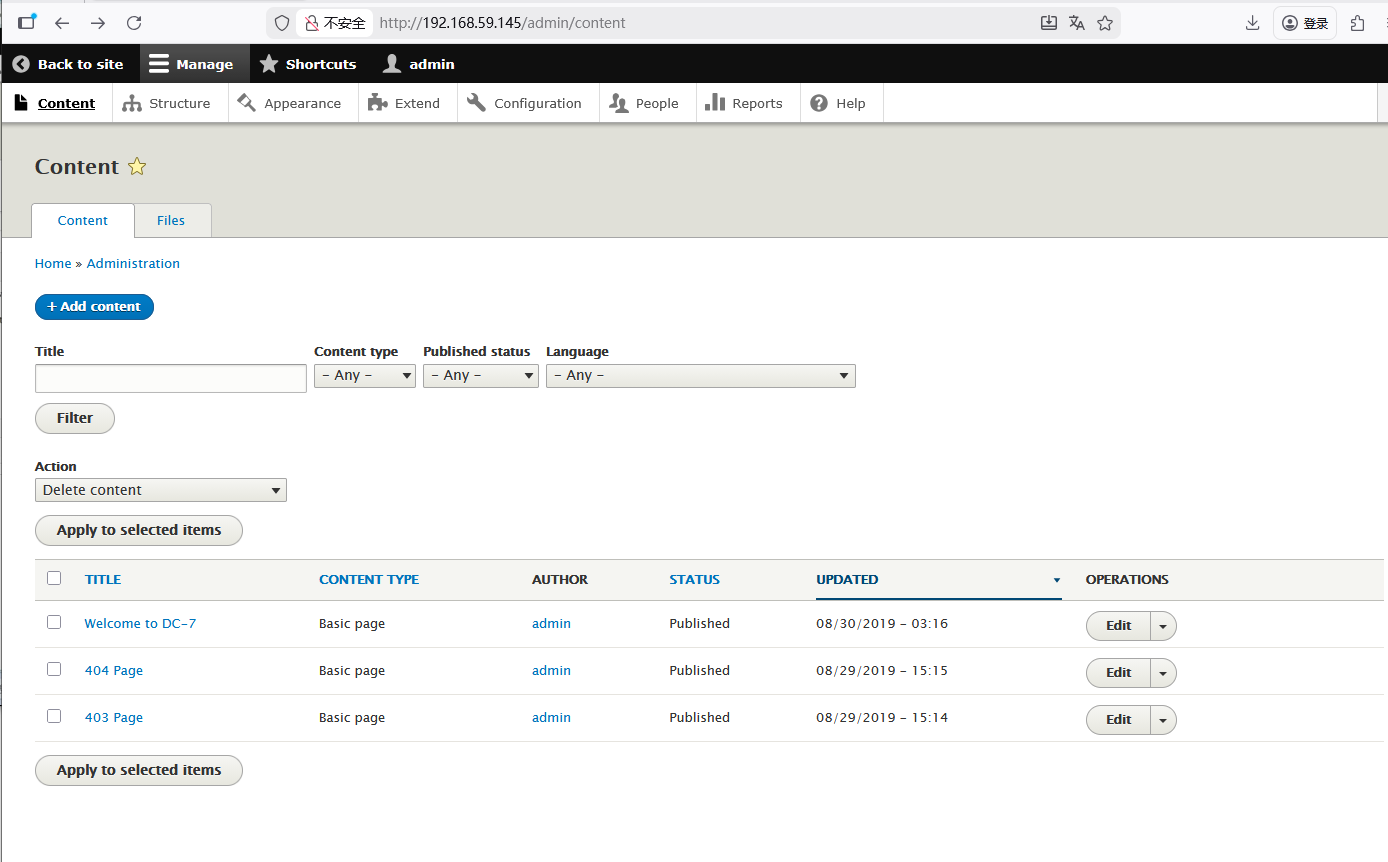This screenshot has height=862, width=1388.
Task: Toggle the Manage toolbar tray
Action: click(192, 64)
